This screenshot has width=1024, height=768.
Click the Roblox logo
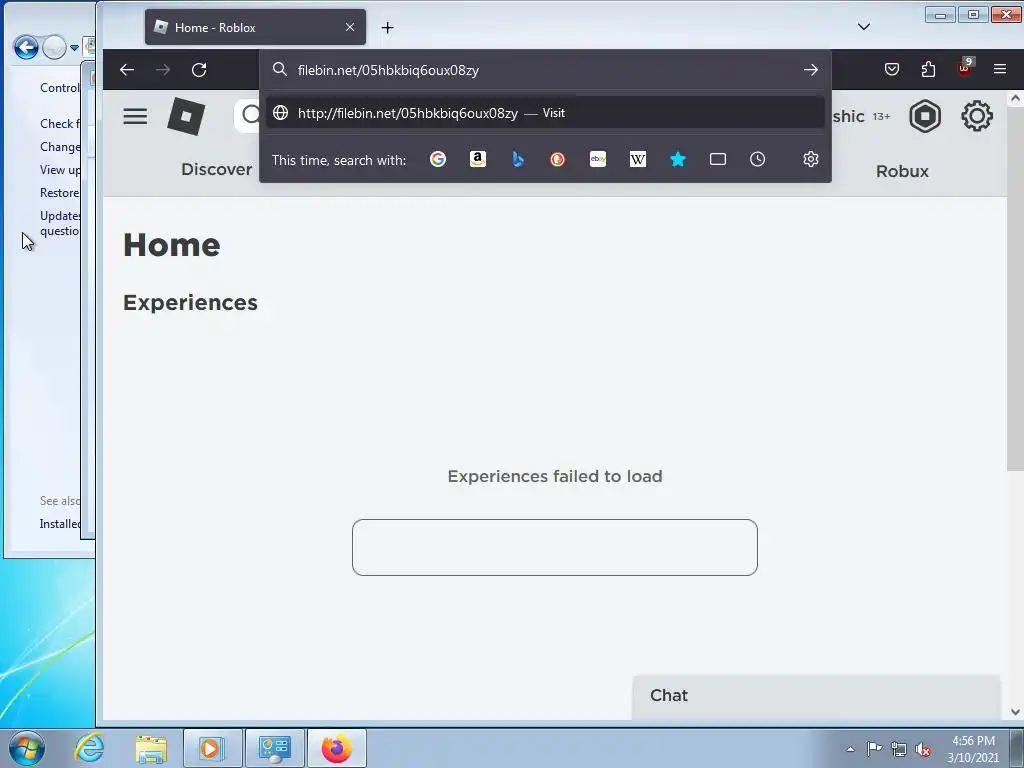click(186, 116)
